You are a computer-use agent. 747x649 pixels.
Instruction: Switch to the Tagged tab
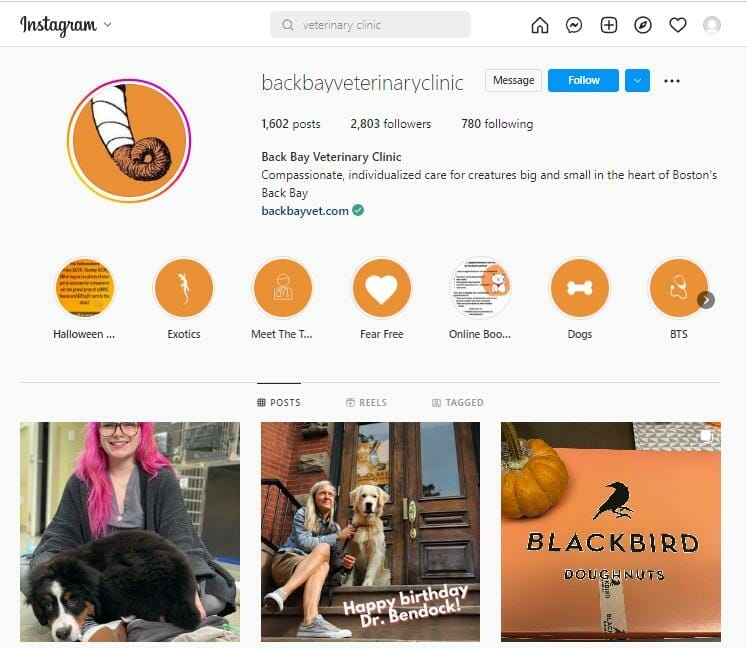coord(458,403)
